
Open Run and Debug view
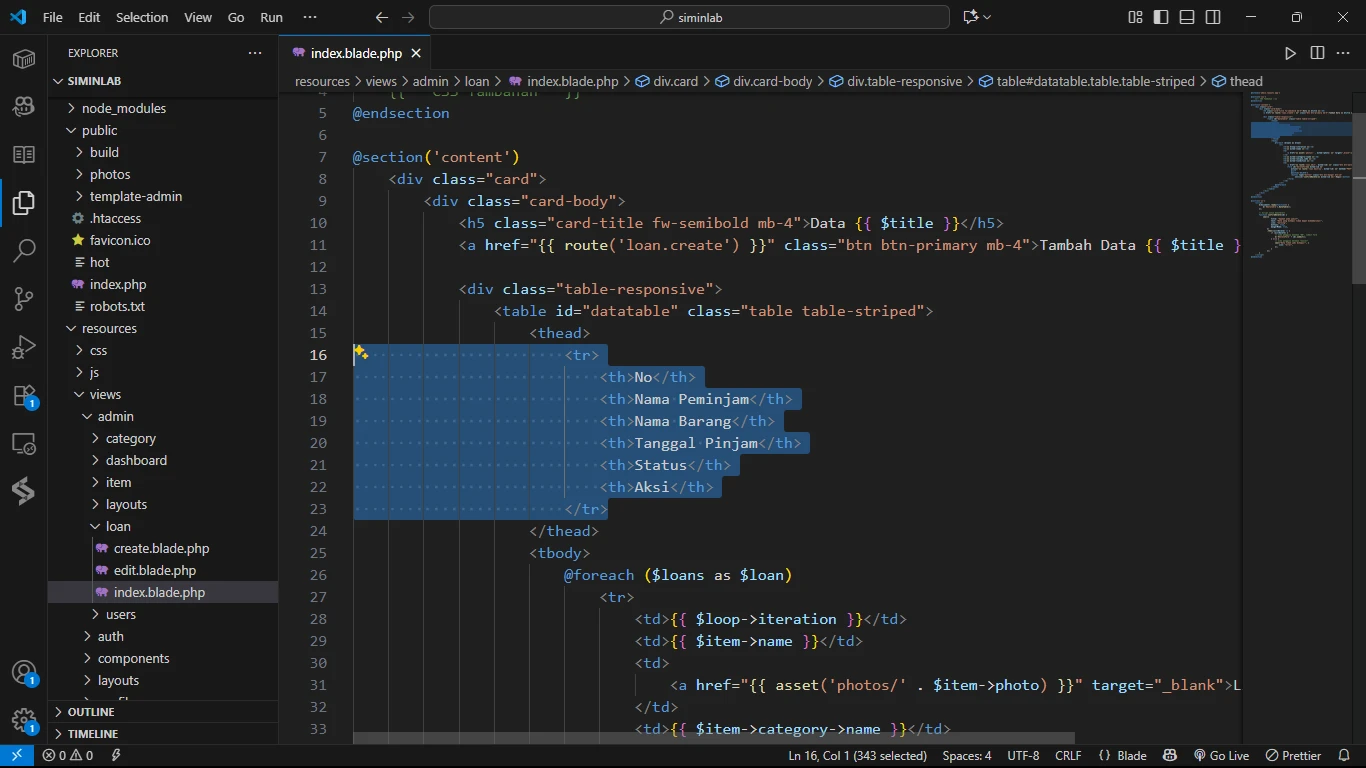coord(24,347)
